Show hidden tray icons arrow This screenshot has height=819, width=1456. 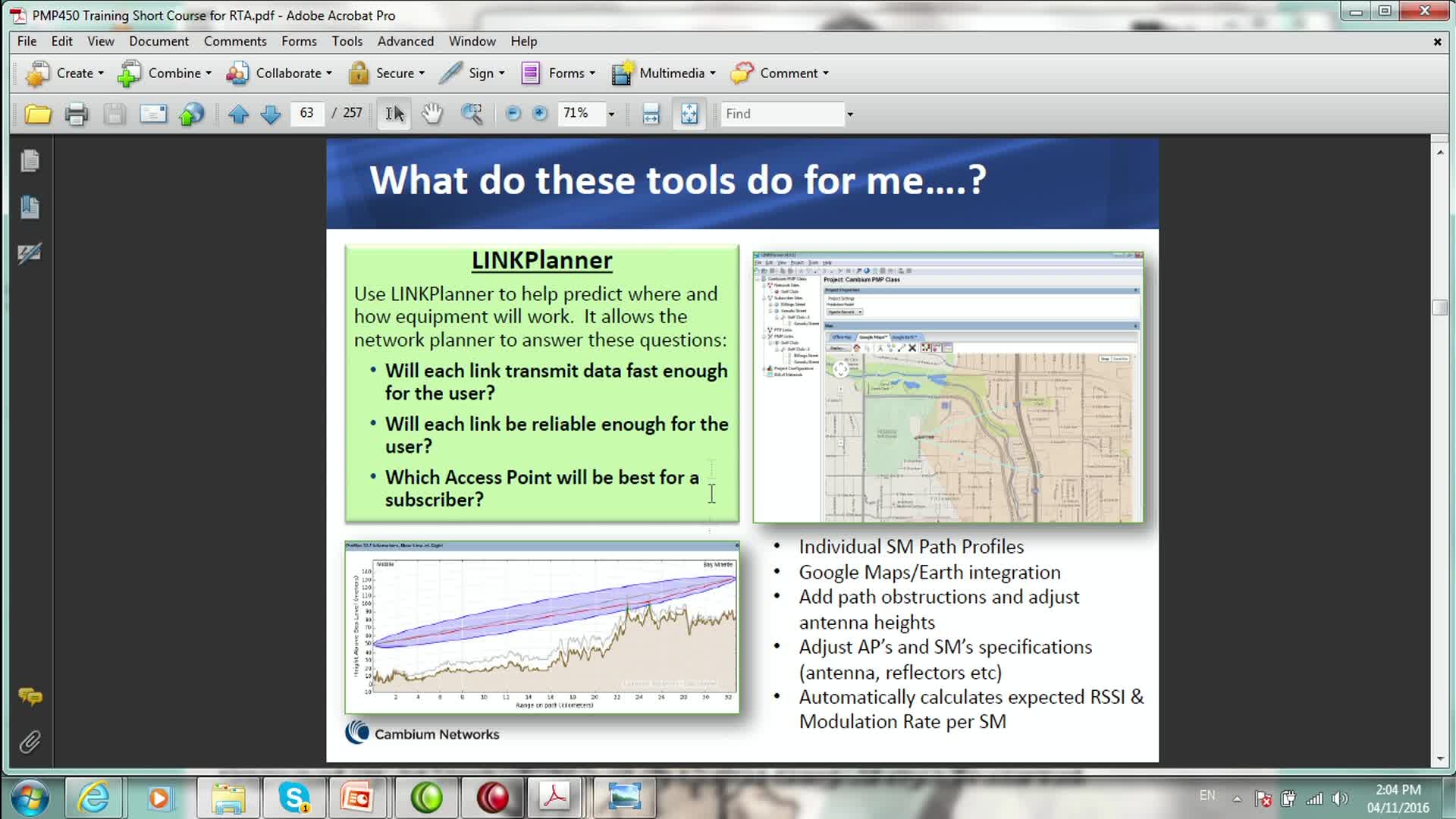[x=1237, y=799]
